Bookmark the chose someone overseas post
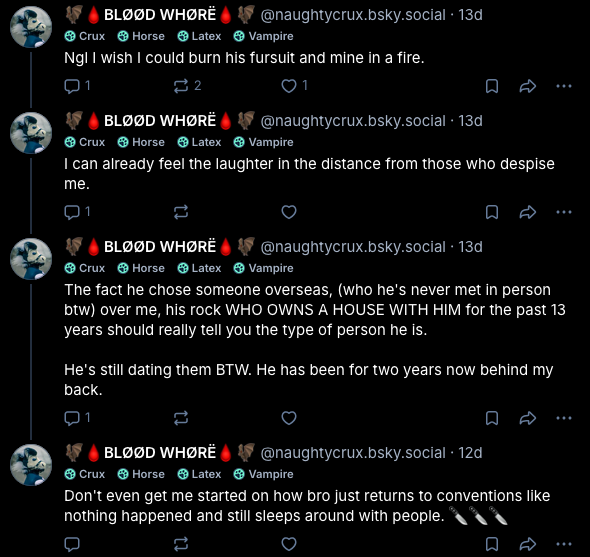 492,418
